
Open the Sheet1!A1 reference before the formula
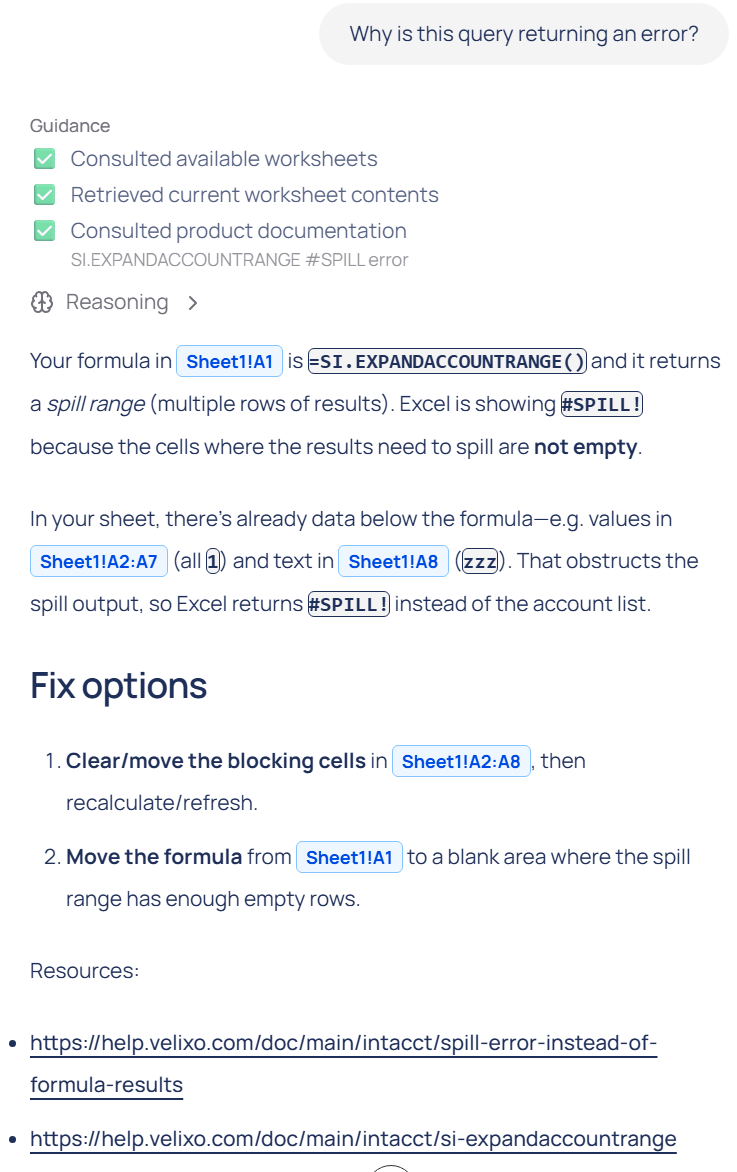(x=229, y=361)
